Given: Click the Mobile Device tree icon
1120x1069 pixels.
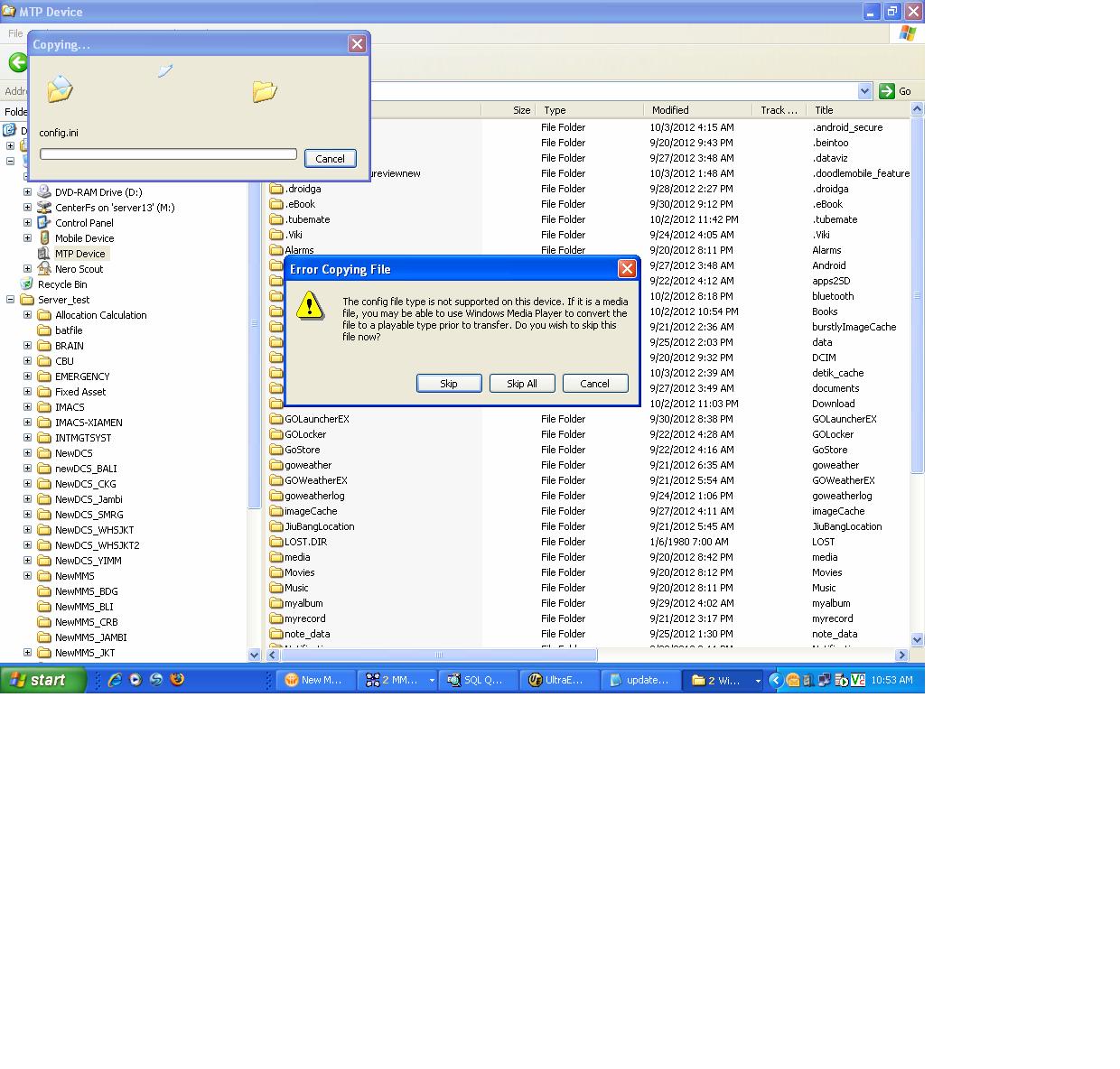Looking at the screenshot, I should point(44,238).
